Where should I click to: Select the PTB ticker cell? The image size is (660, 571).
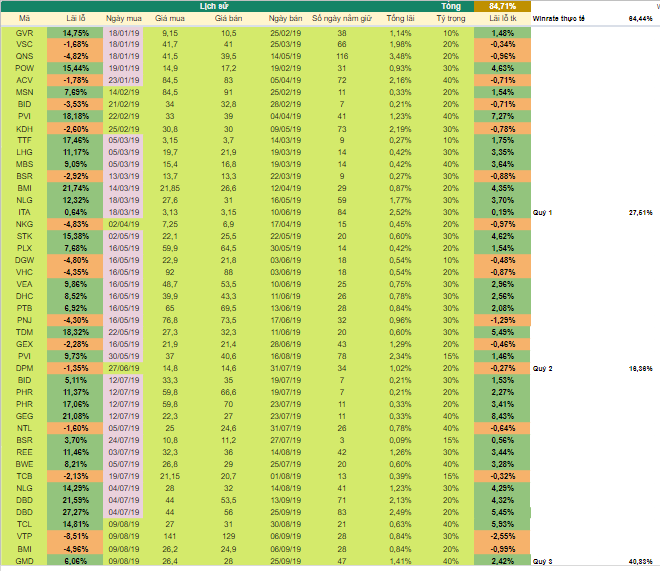(24, 308)
